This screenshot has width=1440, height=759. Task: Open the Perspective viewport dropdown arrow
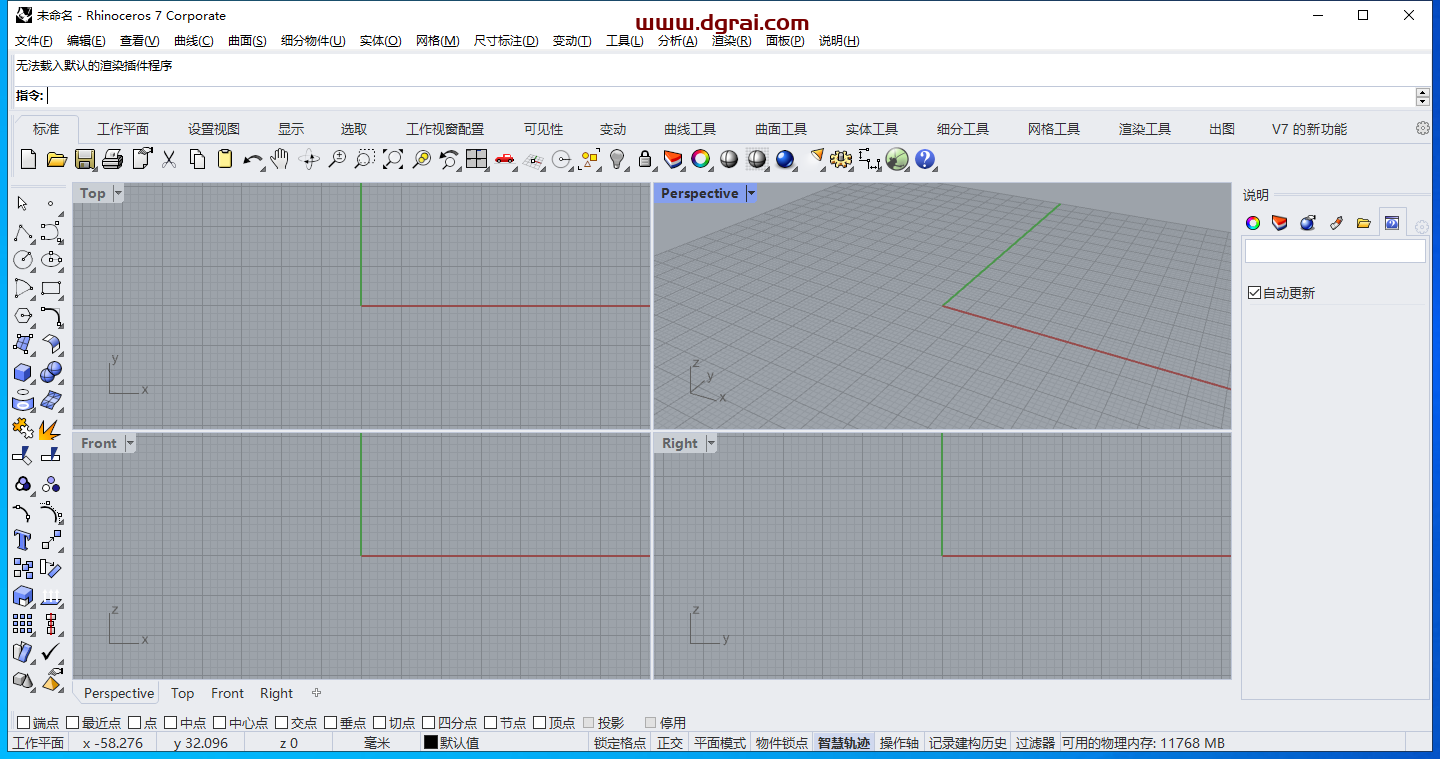point(751,193)
